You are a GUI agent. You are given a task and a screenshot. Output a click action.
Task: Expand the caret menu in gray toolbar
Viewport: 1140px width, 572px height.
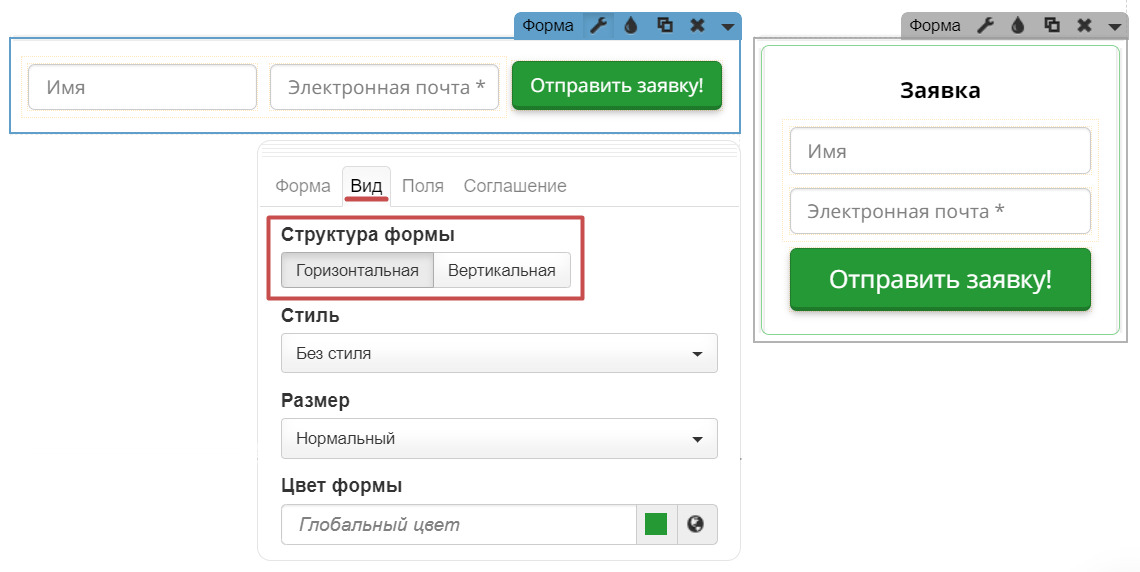(x=1114, y=27)
